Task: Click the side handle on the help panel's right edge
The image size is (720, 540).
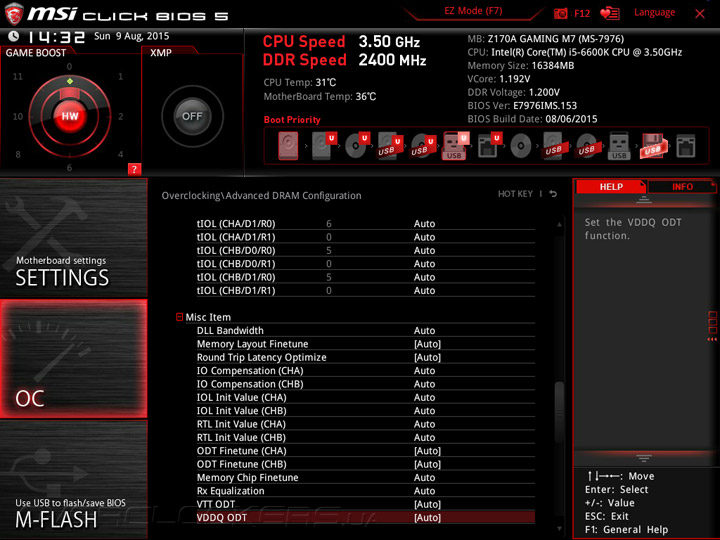Action: (712, 326)
